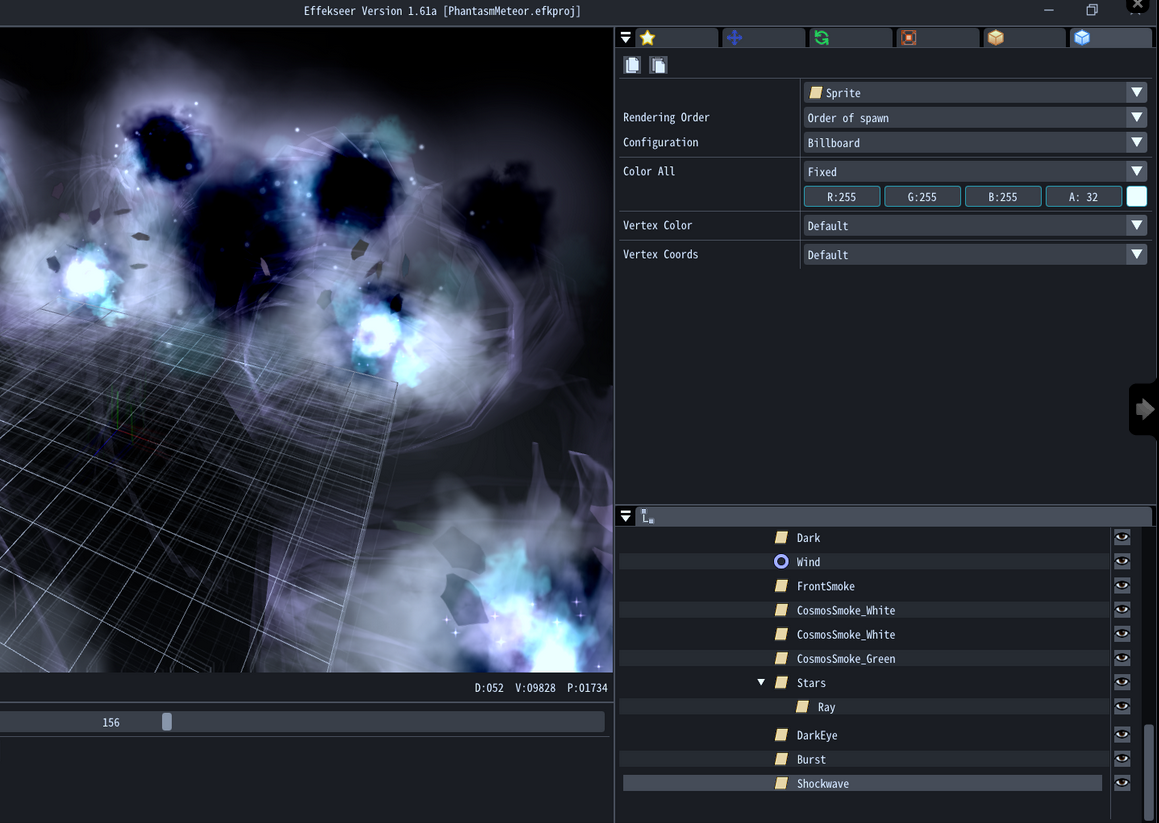Click the paste icon next to copy

pos(658,65)
